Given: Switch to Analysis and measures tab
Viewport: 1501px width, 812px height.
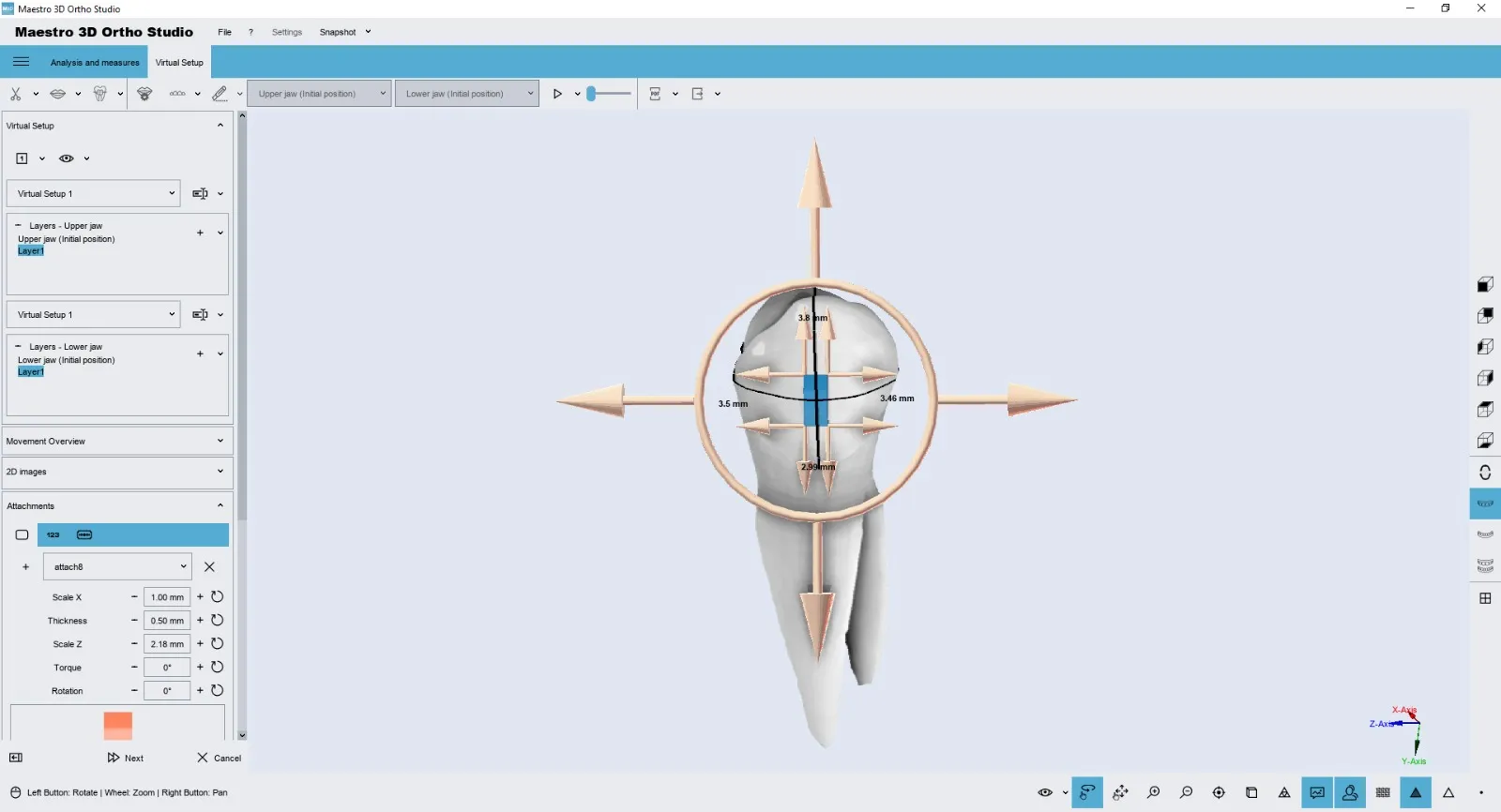Looking at the screenshot, I should (95, 63).
